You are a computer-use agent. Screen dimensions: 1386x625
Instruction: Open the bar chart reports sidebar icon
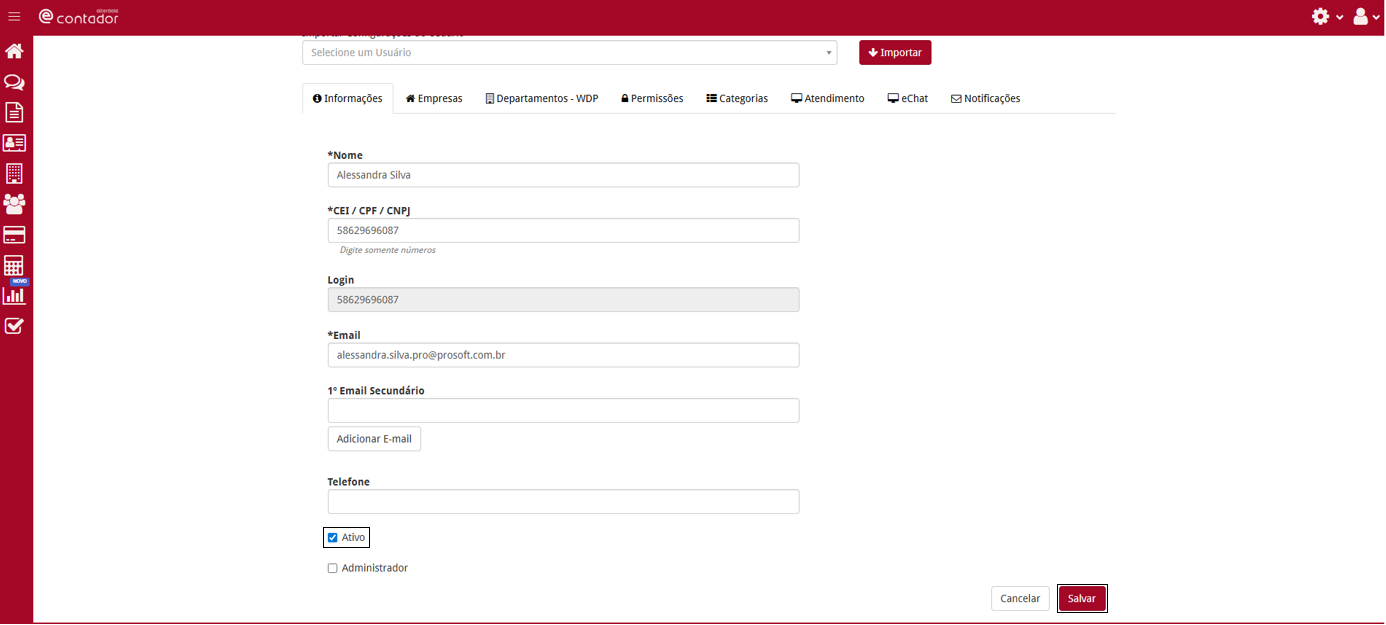pos(14,295)
